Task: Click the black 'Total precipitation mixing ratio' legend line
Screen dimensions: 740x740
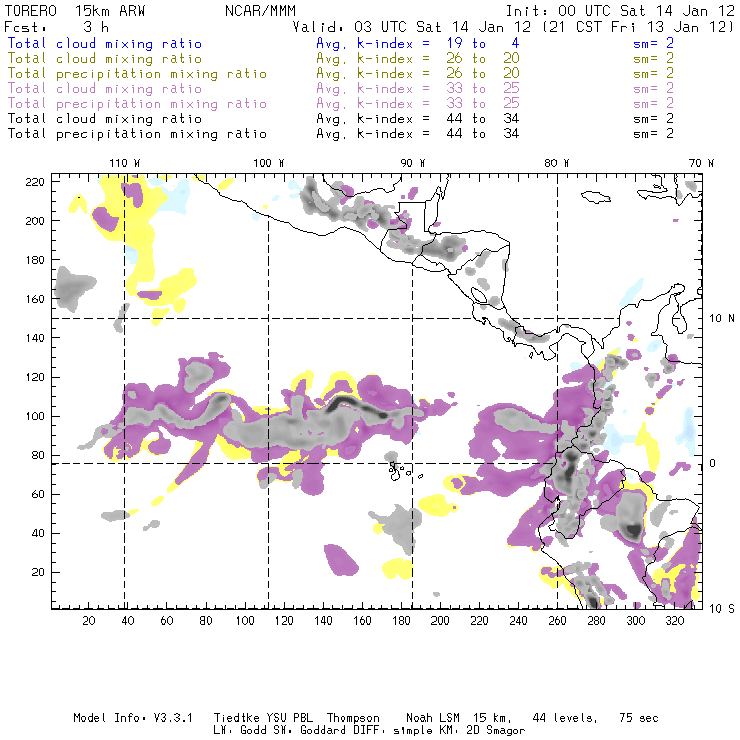Action: [x=137, y=134]
